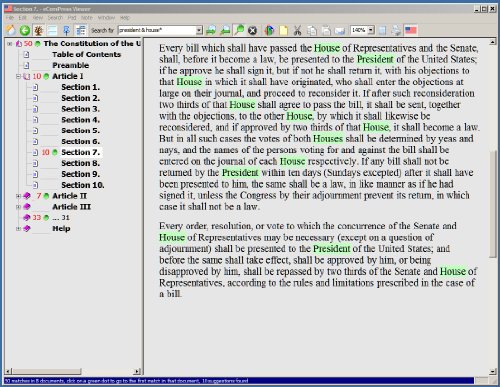The image size is (500, 387).
Task: Click the US flag toolbar icon
Action: 411,30
